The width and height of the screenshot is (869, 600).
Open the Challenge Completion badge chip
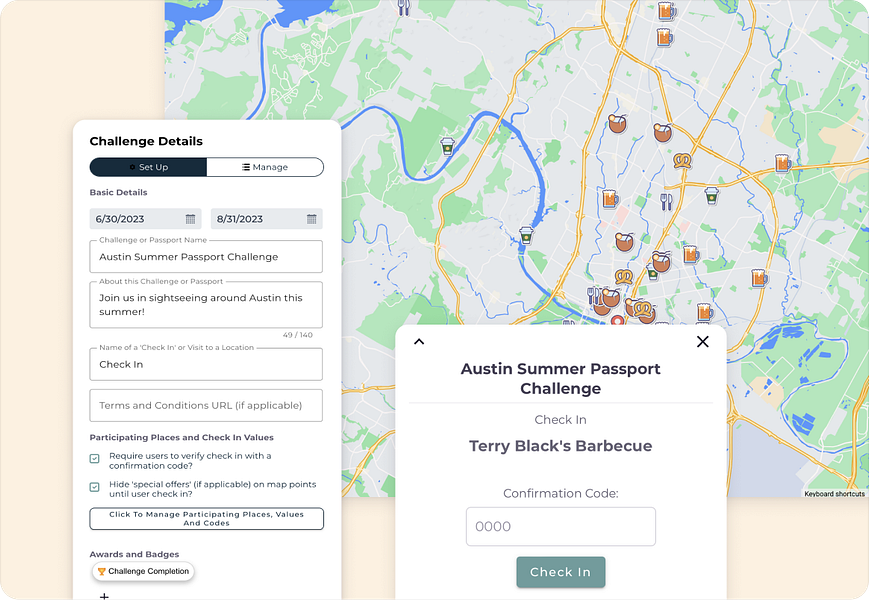click(x=143, y=571)
